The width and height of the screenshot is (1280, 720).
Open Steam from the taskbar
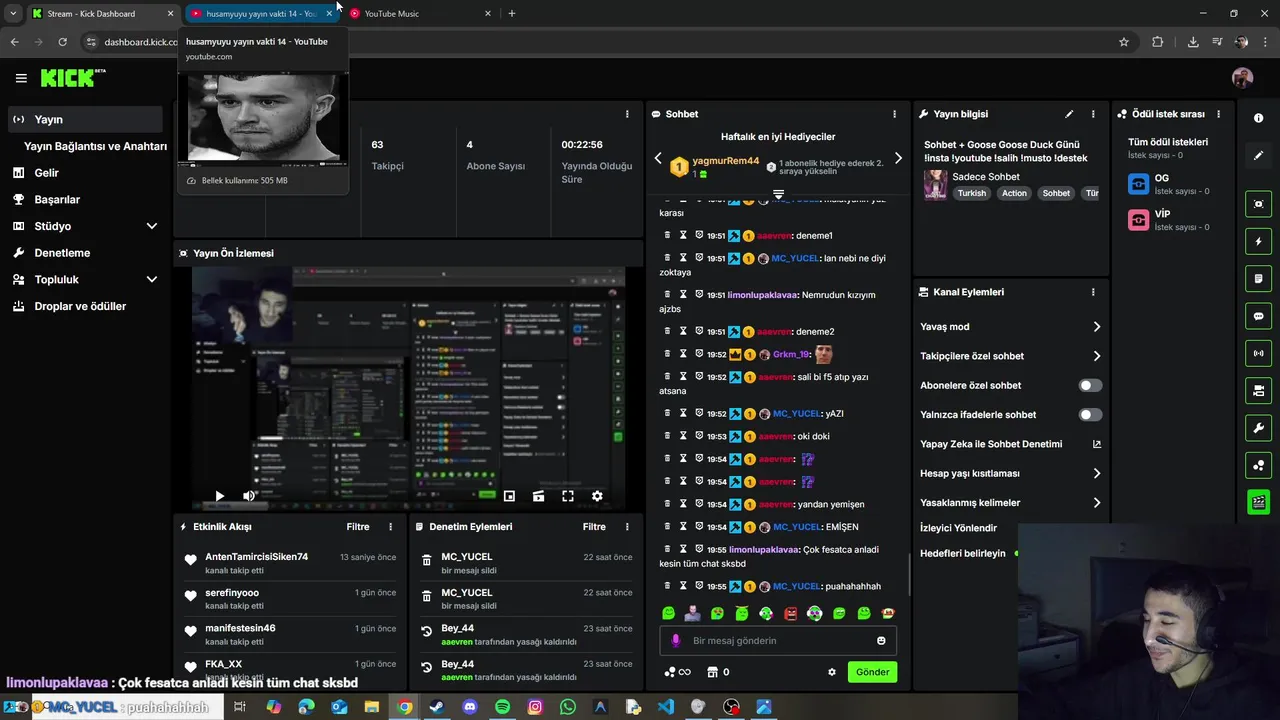pos(437,707)
